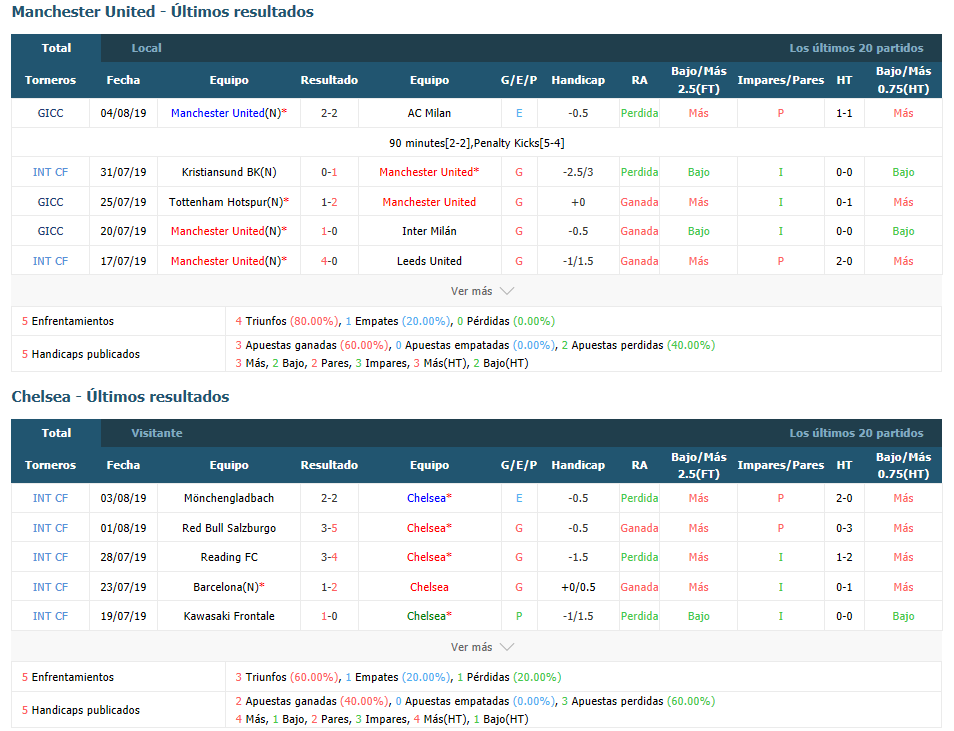Click the GICC tournament cell on 25/07/19
954x731 pixels.
(50, 202)
